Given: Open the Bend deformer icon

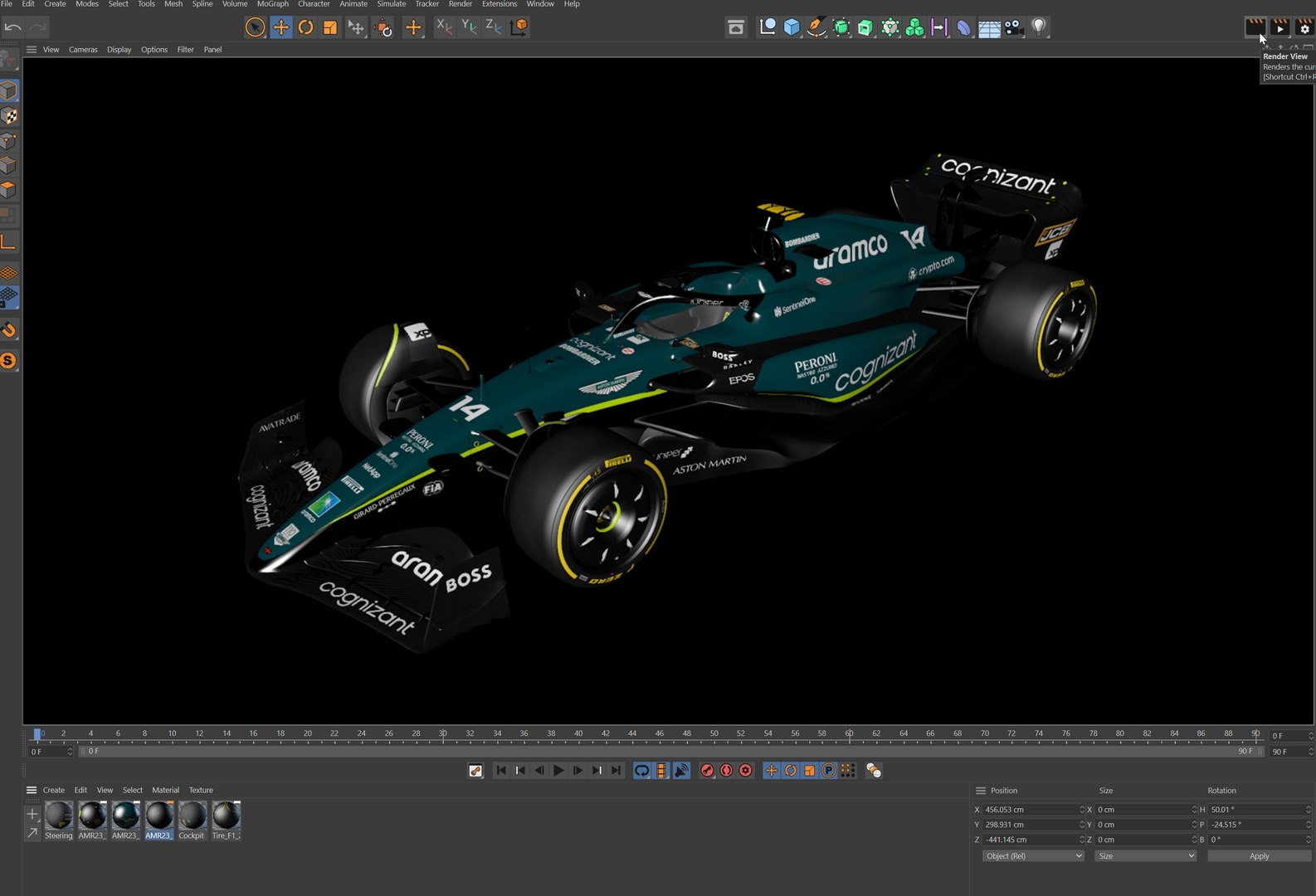Looking at the screenshot, I should tap(963, 27).
